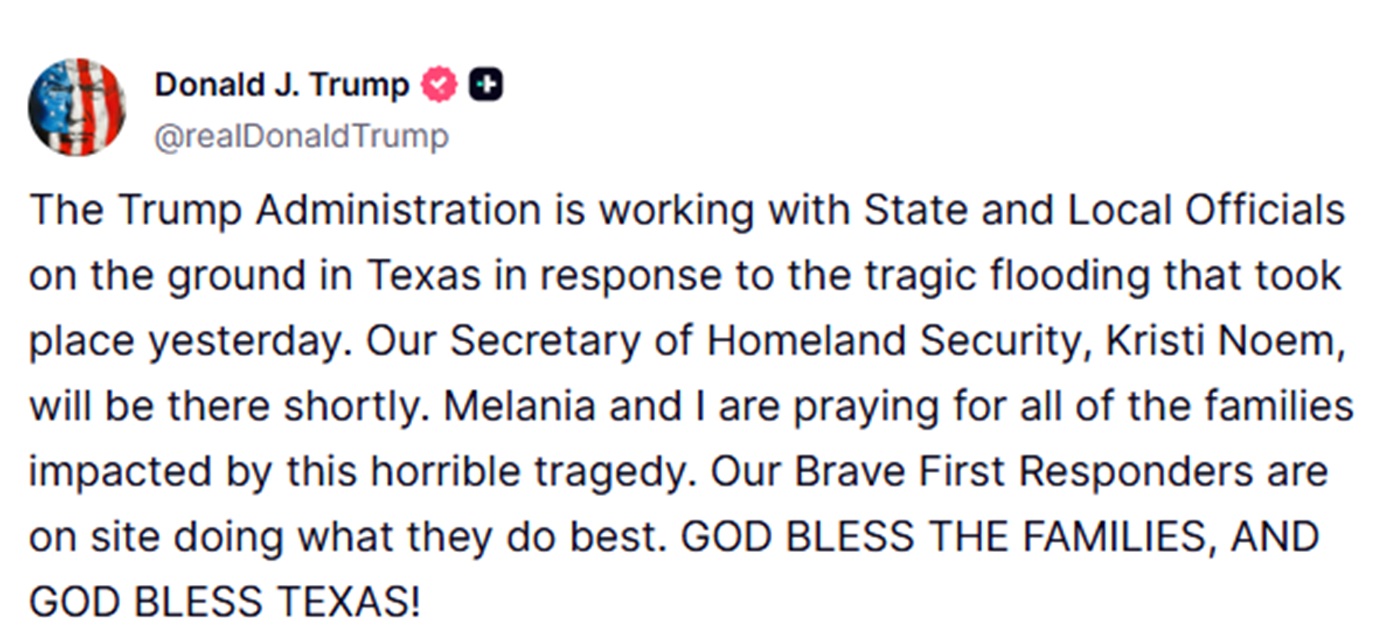This screenshot has height=642, width=1390.
Task: Click the American flag profile avatar
Action: [77, 107]
